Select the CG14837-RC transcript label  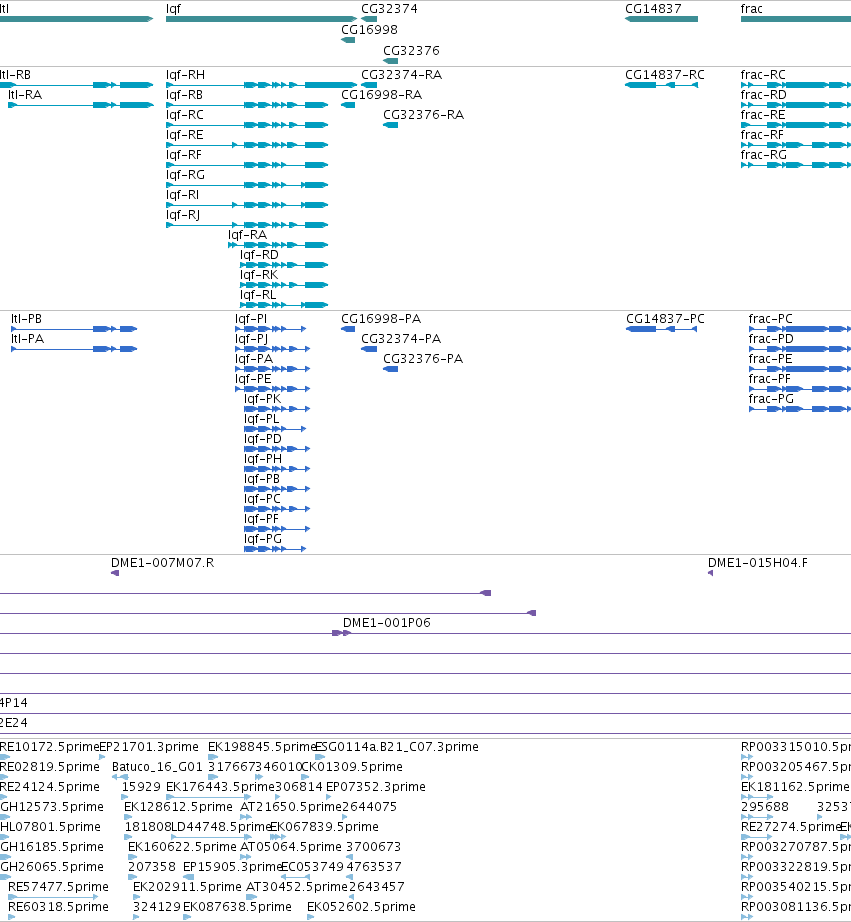[665, 75]
